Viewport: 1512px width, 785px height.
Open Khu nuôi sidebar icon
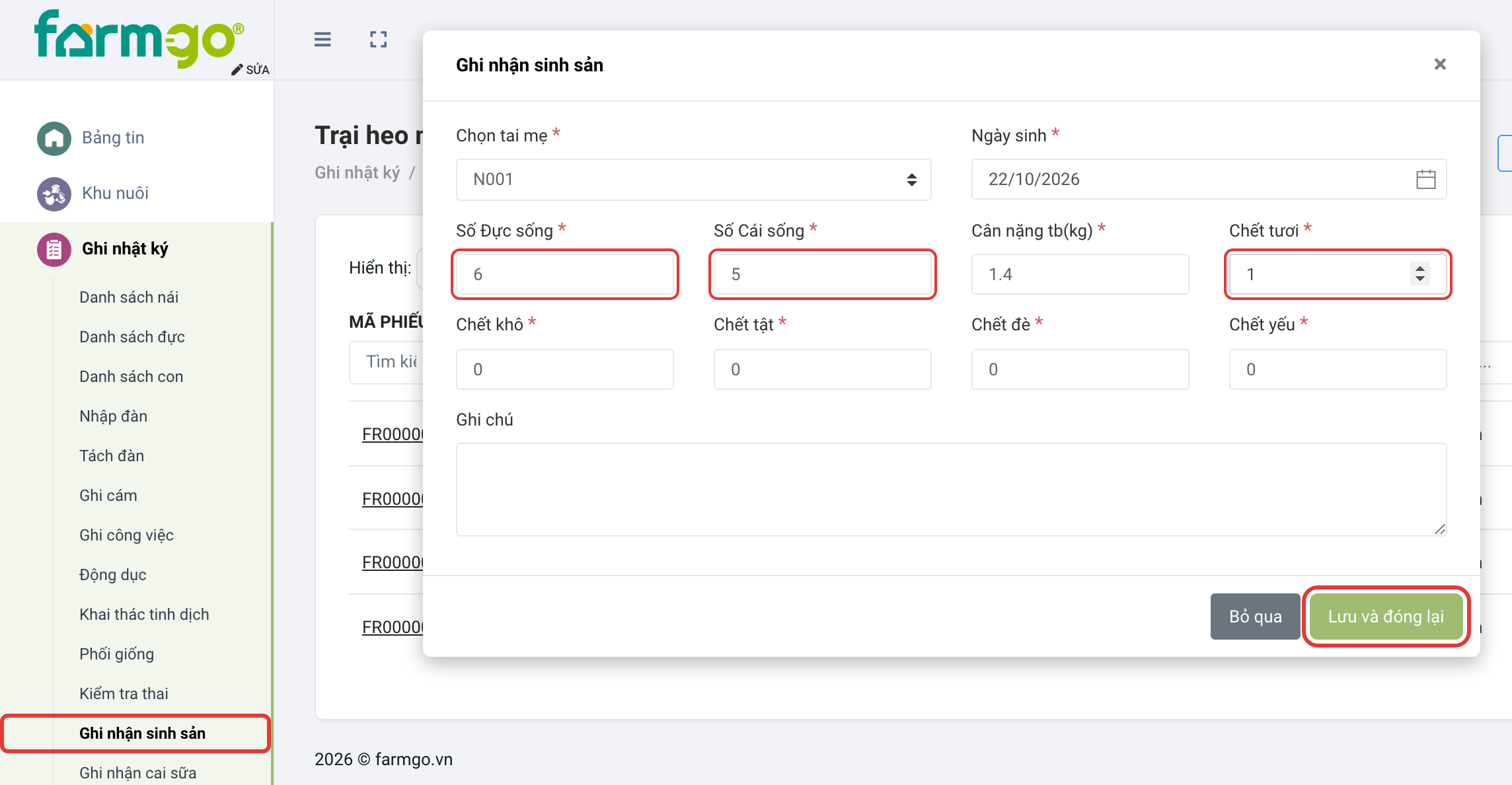pos(54,194)
